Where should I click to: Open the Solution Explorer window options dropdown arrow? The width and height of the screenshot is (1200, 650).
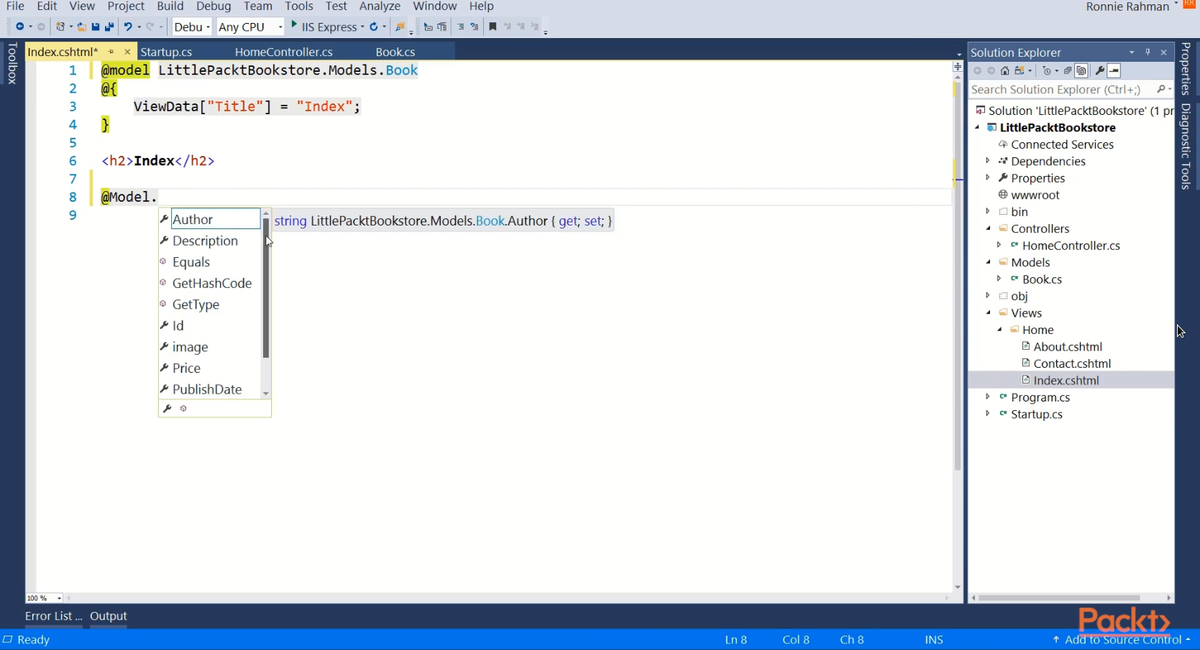point(1131,52)
